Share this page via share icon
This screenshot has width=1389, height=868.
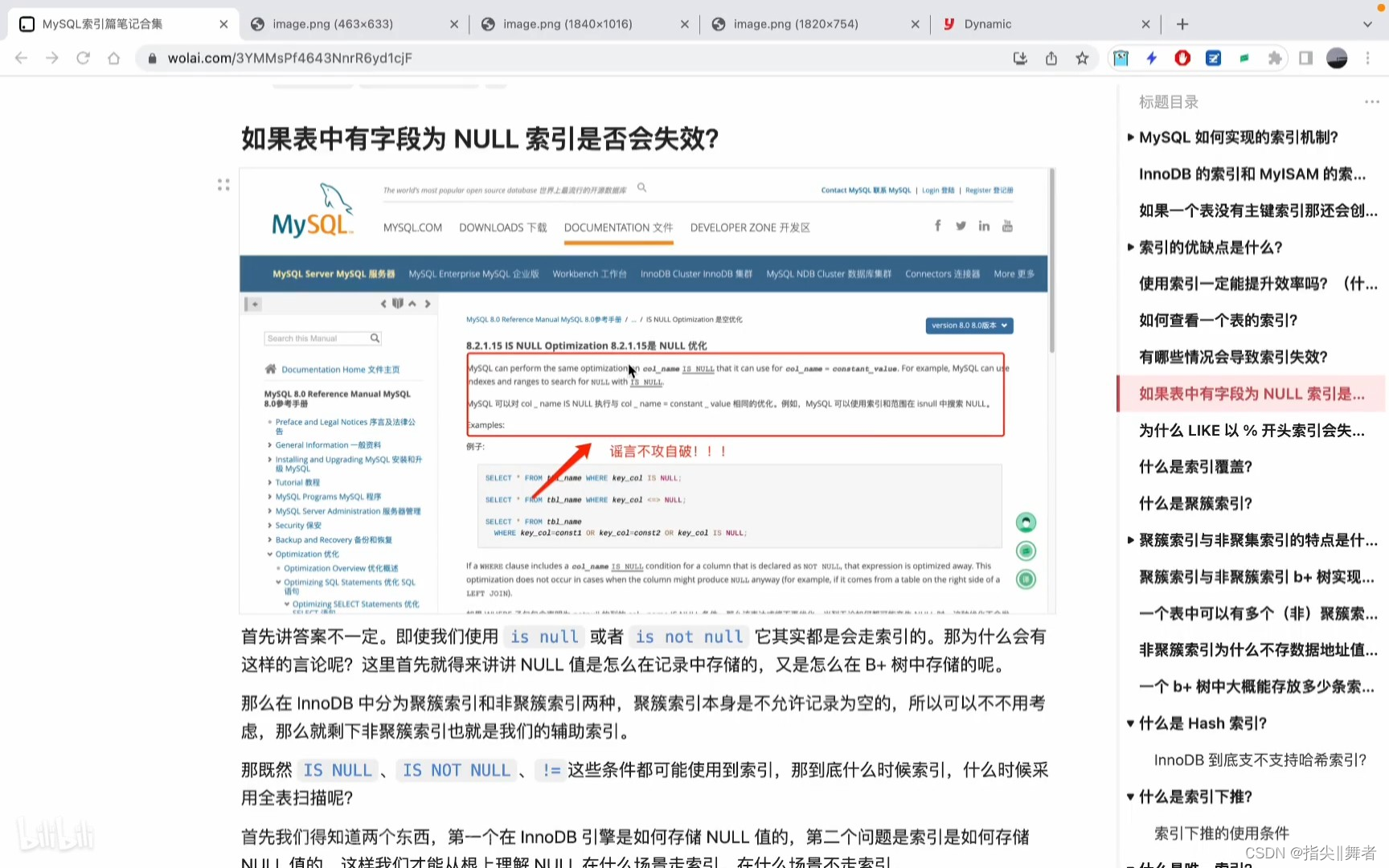click(x=1051, y=58)
